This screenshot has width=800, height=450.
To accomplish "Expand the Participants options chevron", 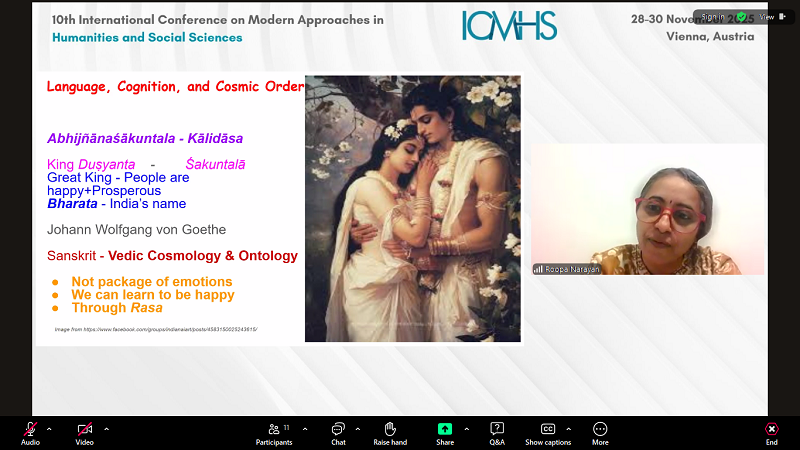I will [x=303, y=429].
